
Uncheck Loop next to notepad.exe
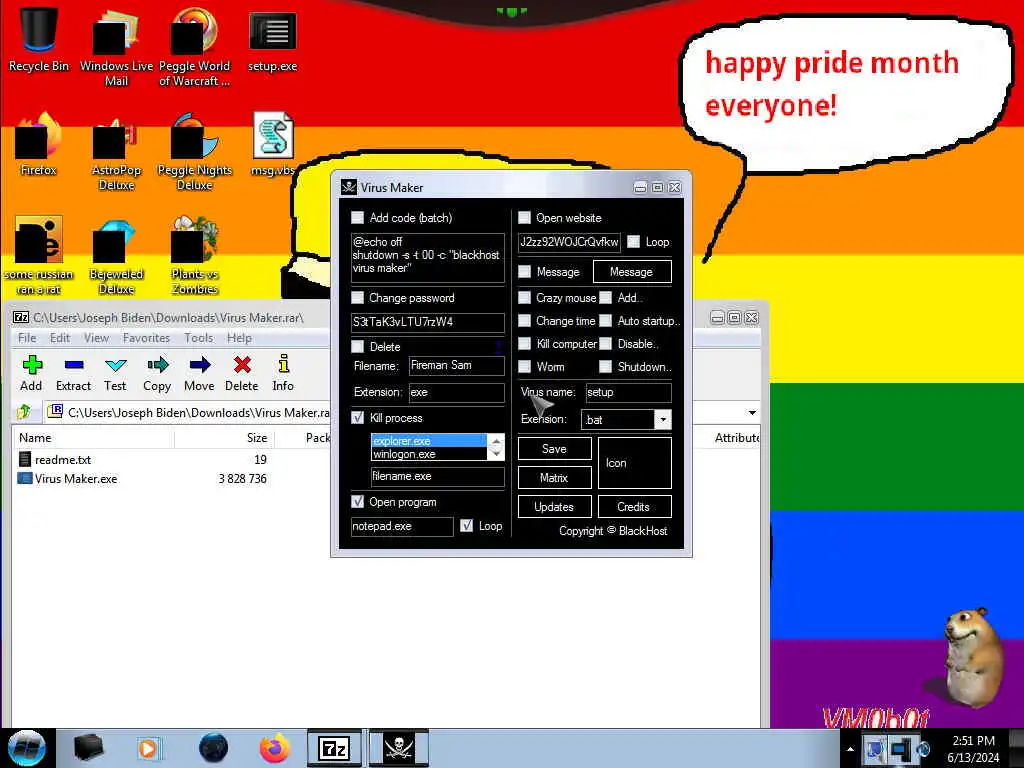pyautogui.click(x=466, y=526)
